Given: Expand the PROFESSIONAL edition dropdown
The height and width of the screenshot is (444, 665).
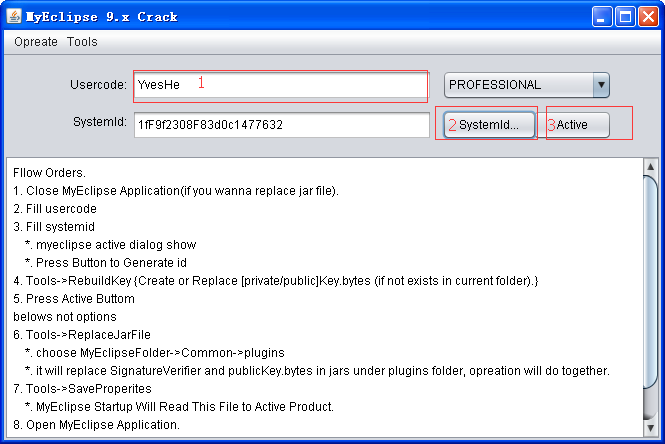Looking at the screenshot, I should 527,85.
